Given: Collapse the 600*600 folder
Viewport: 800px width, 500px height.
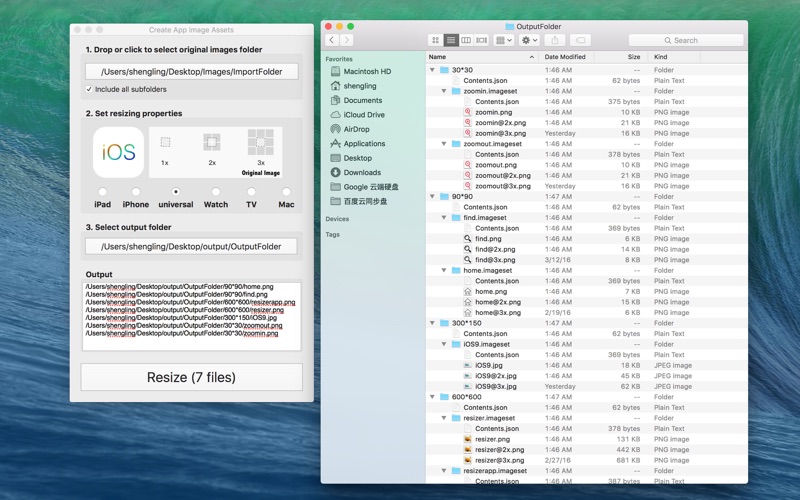Looking at the screenshot, I should click(x=432, y=397).
